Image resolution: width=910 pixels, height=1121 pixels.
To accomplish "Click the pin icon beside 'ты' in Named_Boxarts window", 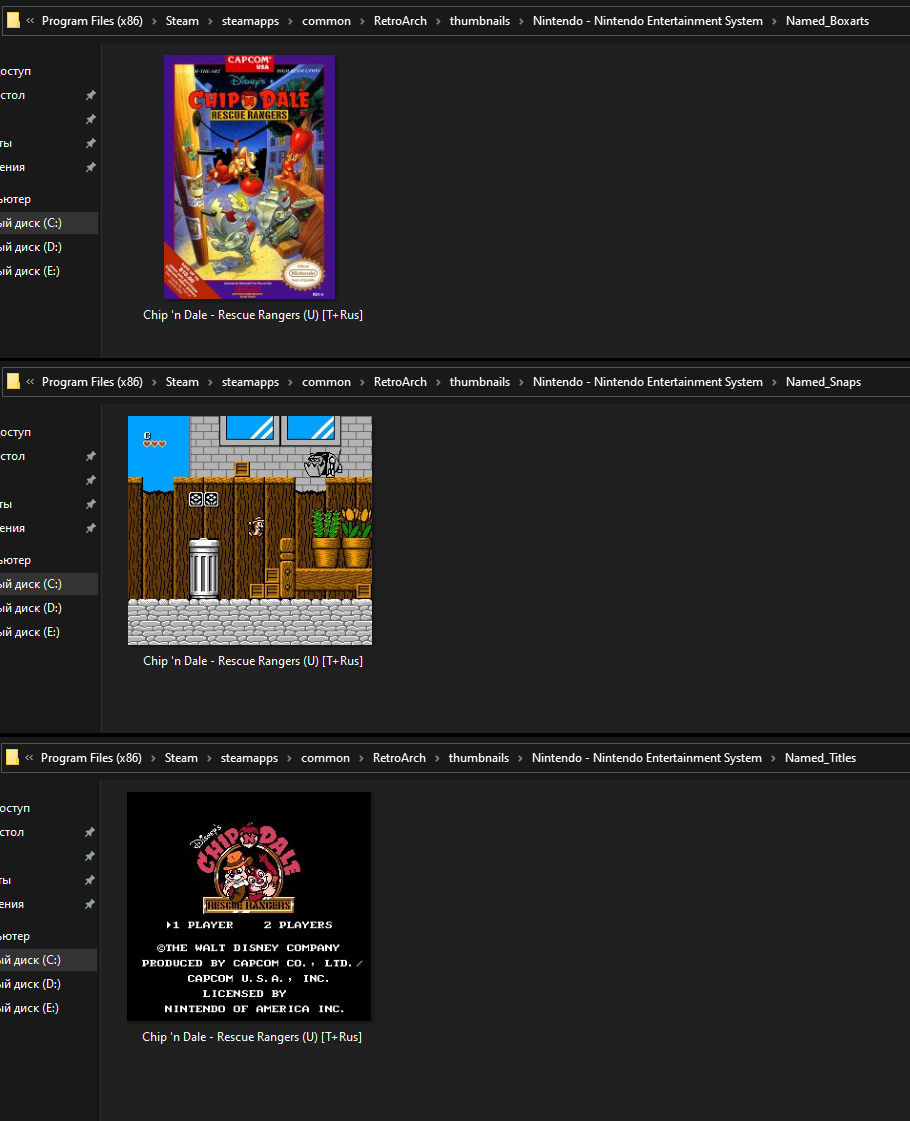I will point(90,143).
